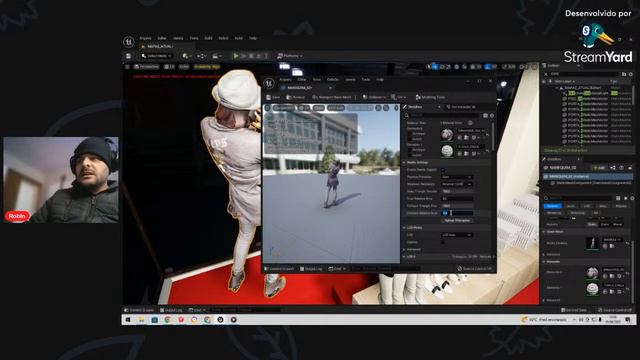Open the Build menu in the main editor menu bar
The height and width of the screenshot is (360, 640).
(x=208, y=38)
